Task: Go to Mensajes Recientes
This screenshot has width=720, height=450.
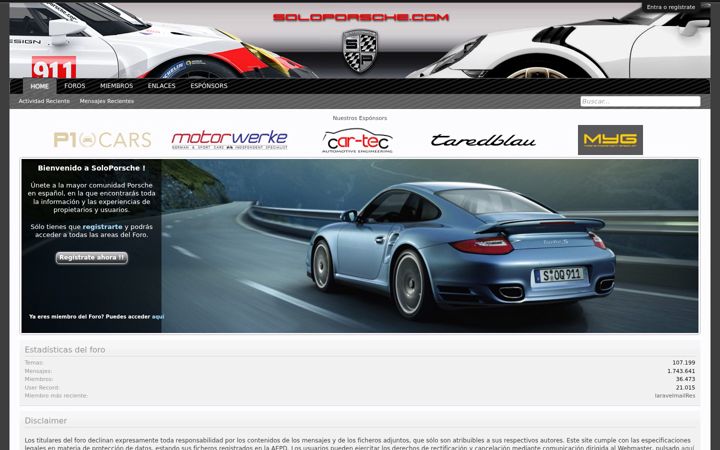Action: coord(107,101)
